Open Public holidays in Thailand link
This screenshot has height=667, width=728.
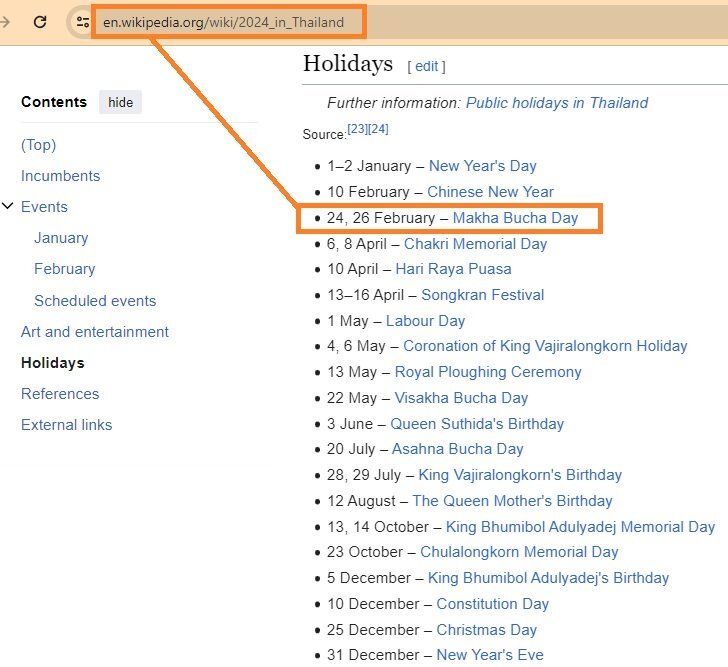(557, 103)
